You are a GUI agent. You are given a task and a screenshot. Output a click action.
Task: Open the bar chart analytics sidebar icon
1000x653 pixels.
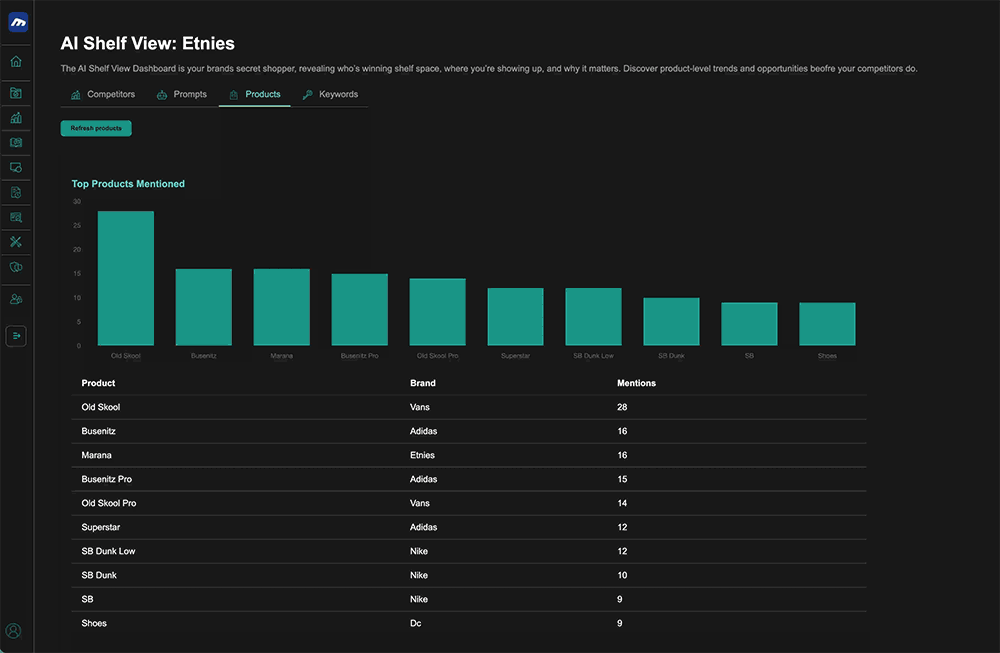(x=16, y=118)
